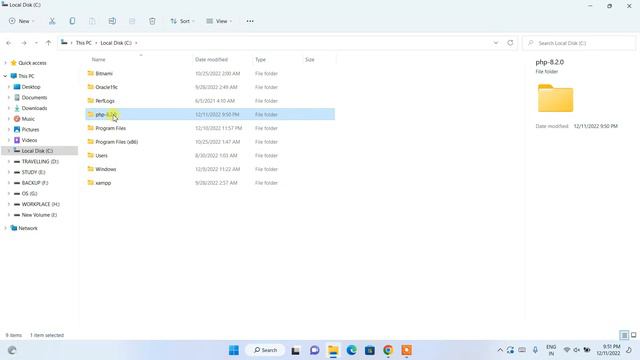The width and height of the screenshot is (640, 360).
Task: Go back with the back arrow
Action: (x=9, y=43)
